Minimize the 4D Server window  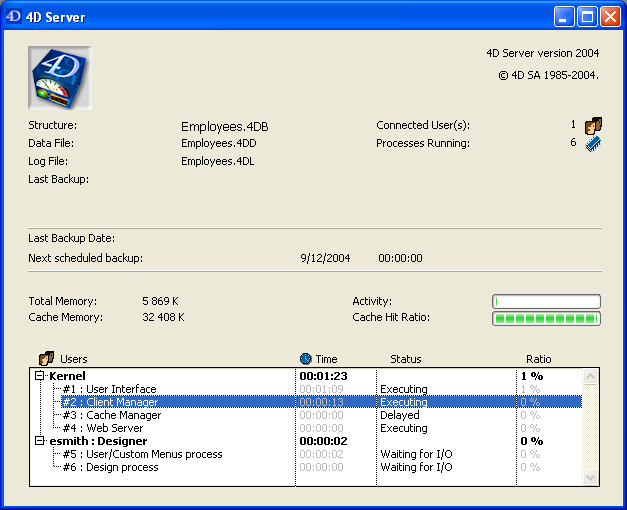pos(565,17)
